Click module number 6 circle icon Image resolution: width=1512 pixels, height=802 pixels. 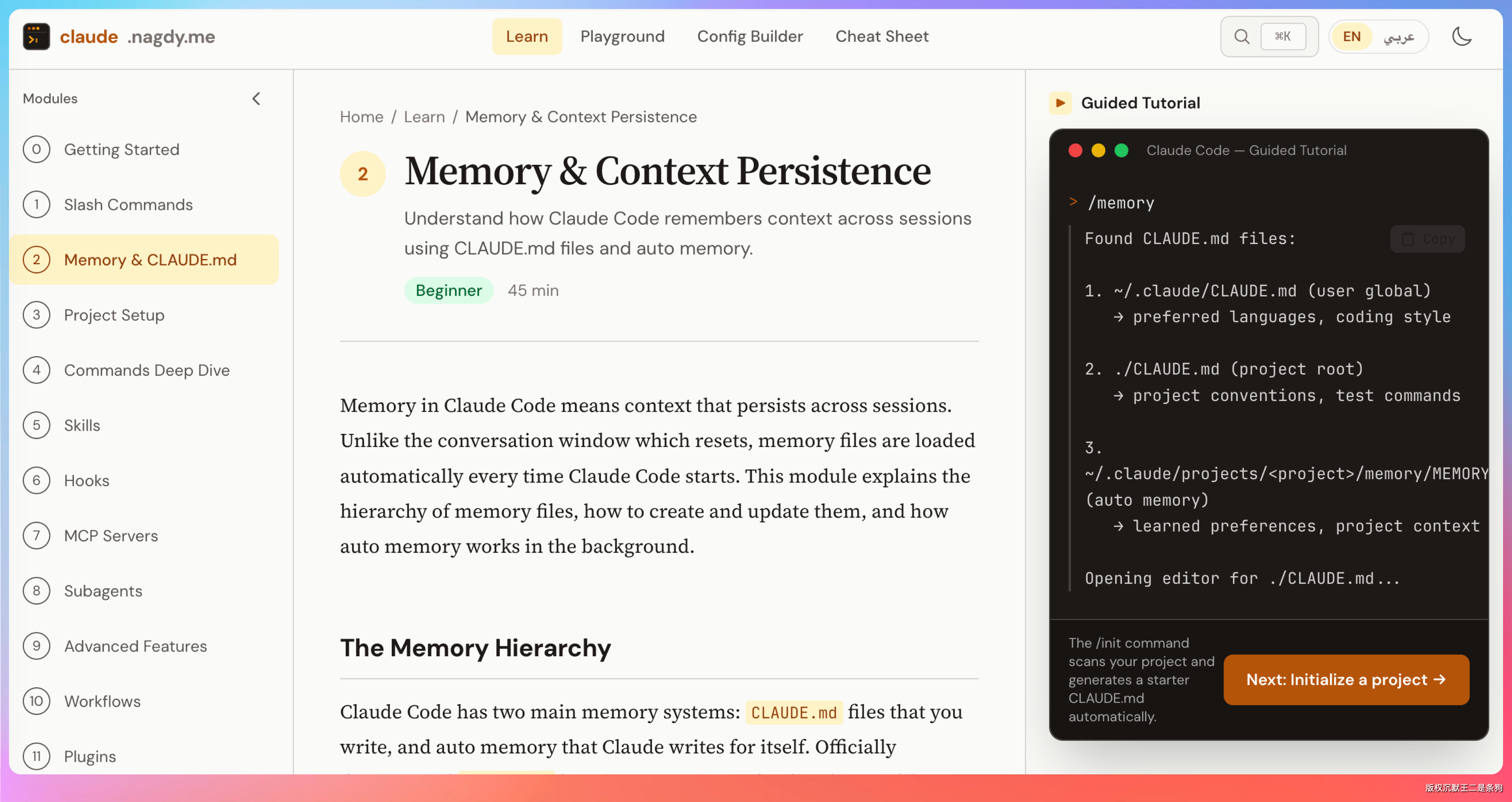36,480
